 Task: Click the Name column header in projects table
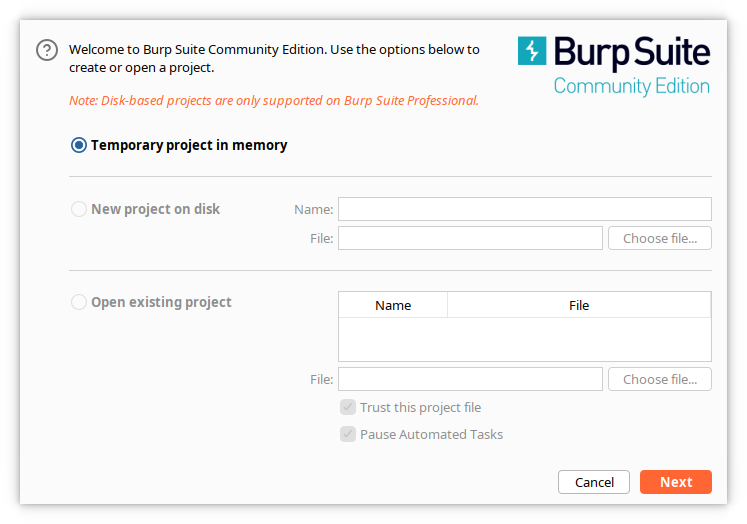[393, 305]
